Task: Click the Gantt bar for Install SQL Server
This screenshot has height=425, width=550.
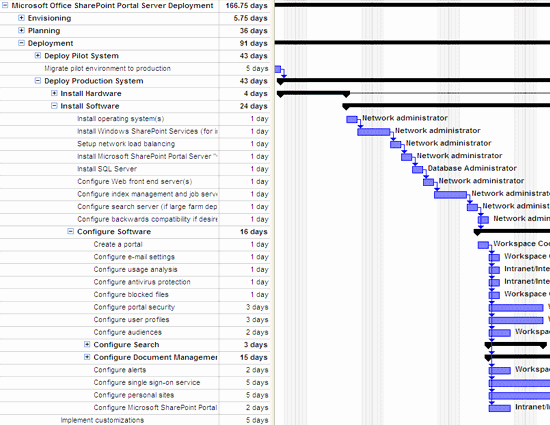Action: point(417,170)
